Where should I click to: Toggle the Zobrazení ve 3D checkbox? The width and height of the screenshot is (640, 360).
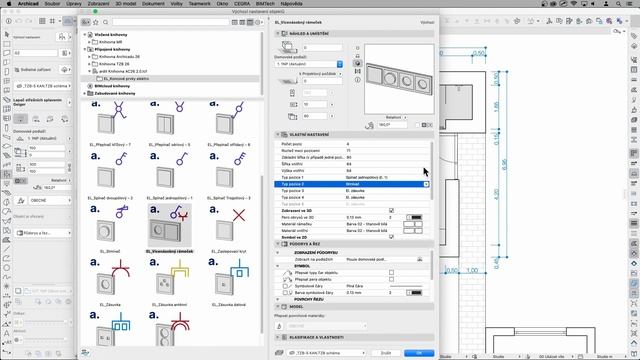pos(391,211)
